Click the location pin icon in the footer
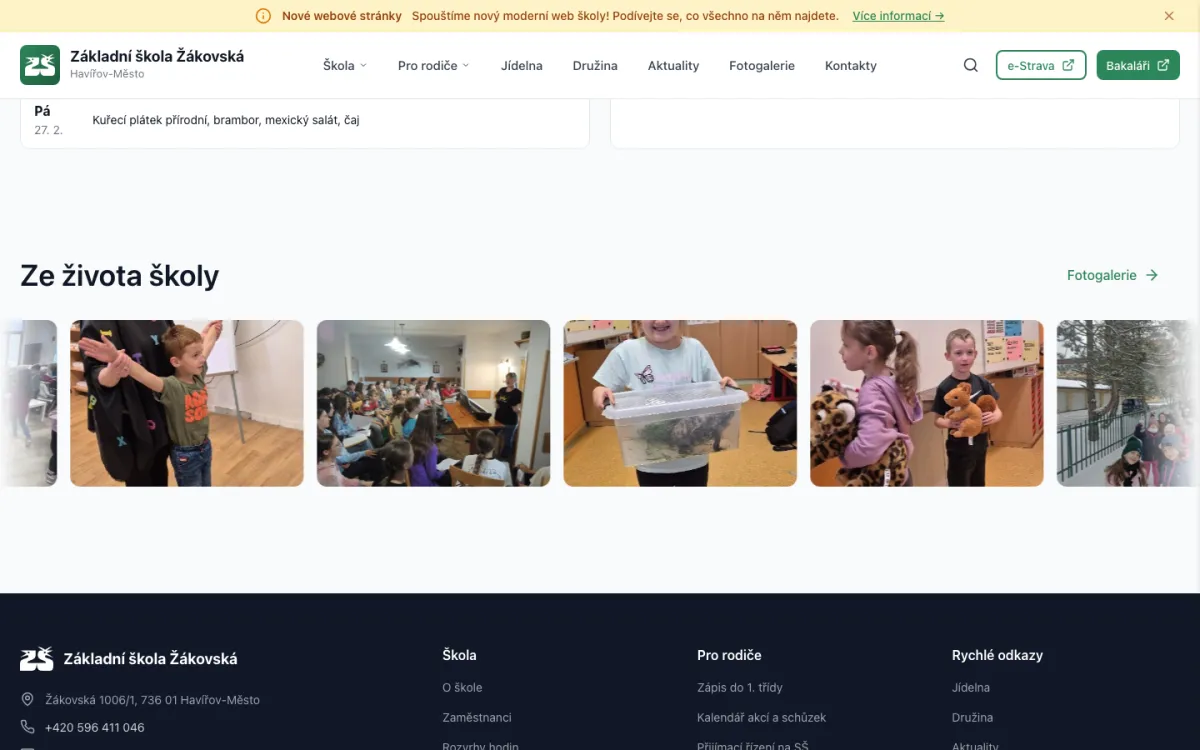 tap(28, 700)
